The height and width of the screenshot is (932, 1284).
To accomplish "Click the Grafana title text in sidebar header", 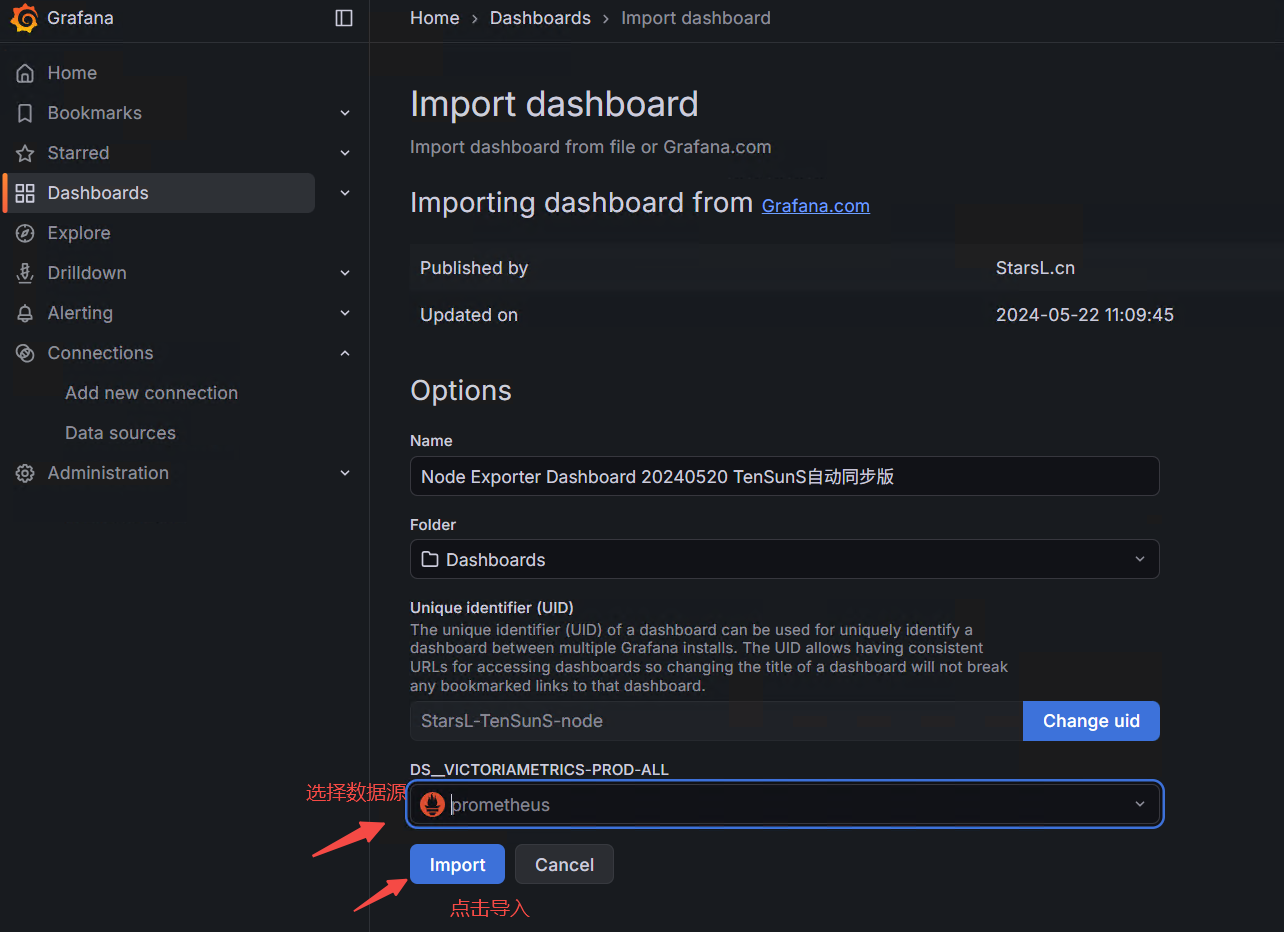I will click(80, 18).
